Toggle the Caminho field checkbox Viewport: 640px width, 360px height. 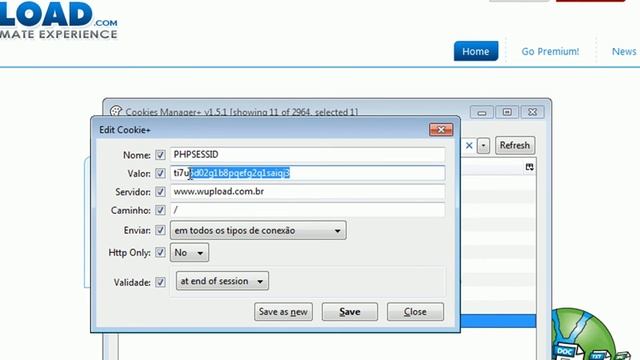tap(160, 210)
